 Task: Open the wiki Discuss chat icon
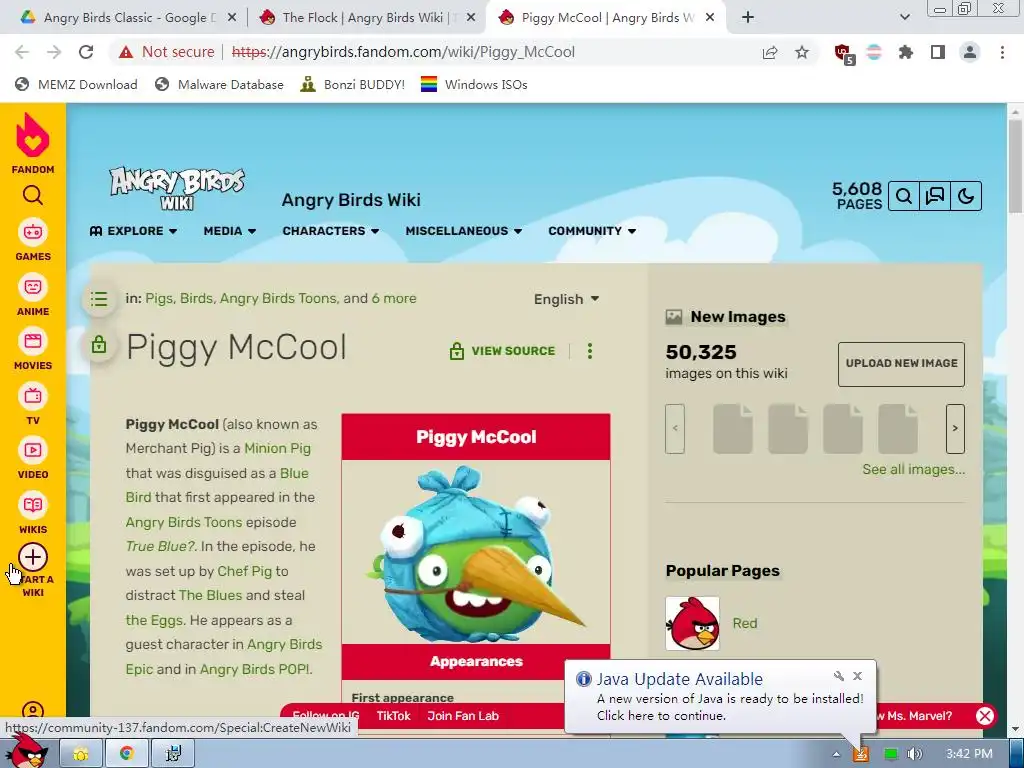tap(935, 196)
